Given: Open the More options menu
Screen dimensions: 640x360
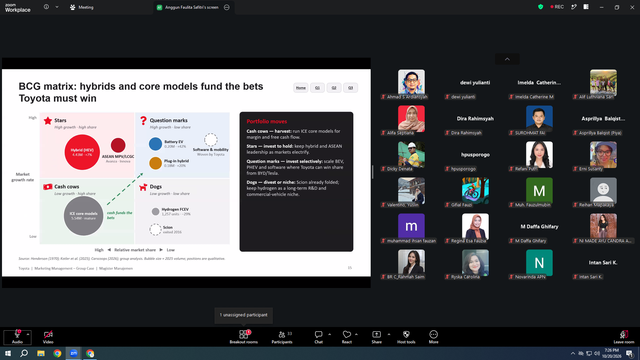Looking at the screenshot, I should 433,337.
